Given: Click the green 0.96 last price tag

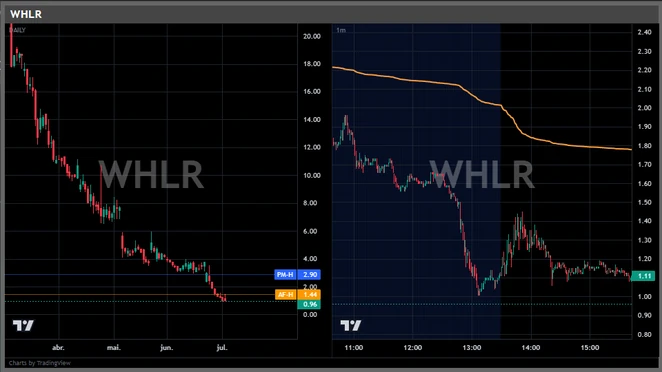Looking at the screenshot, I should pyautogui.click(x=309, y=304).
